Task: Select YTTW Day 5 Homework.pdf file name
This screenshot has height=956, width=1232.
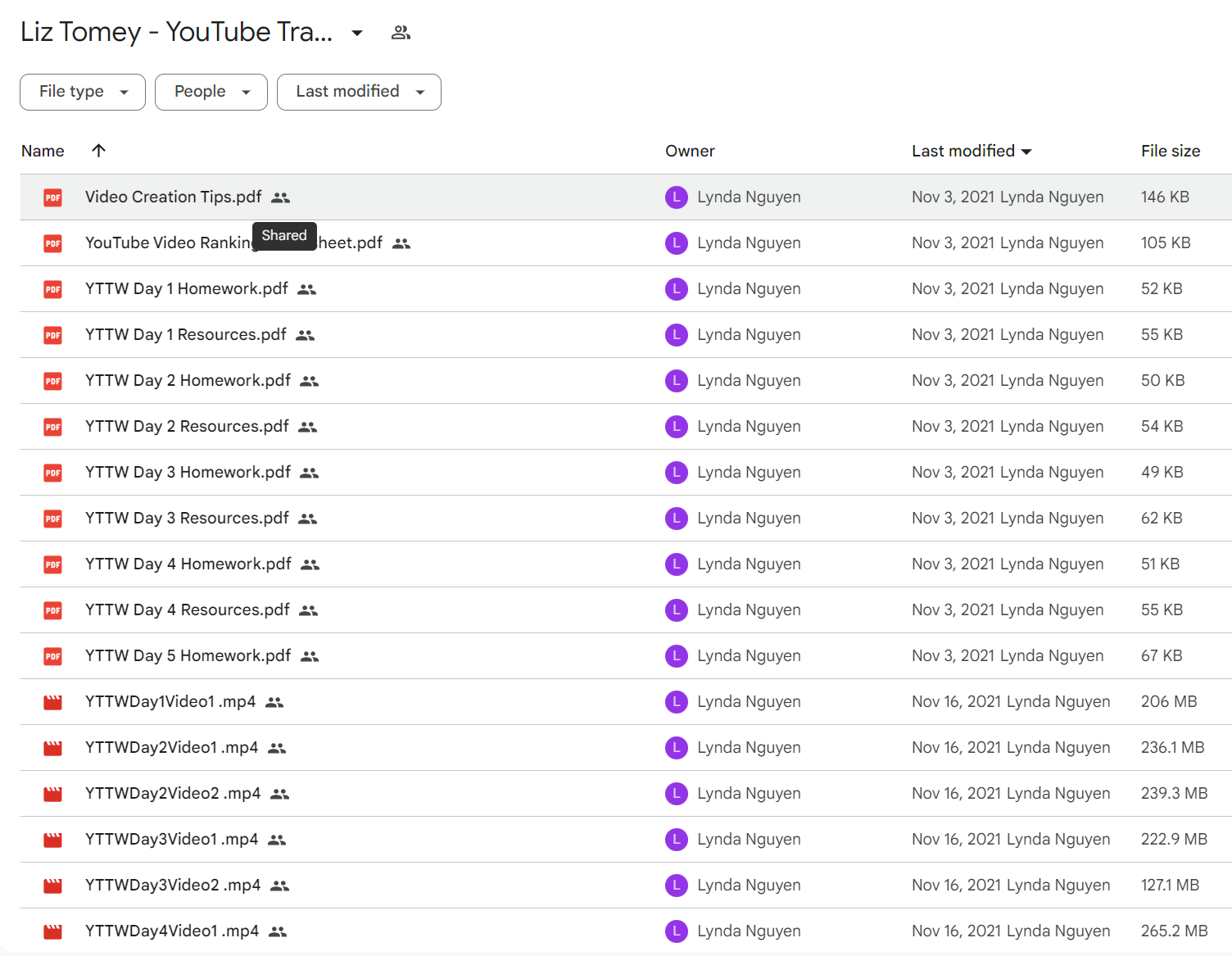Action: [188, 655]
